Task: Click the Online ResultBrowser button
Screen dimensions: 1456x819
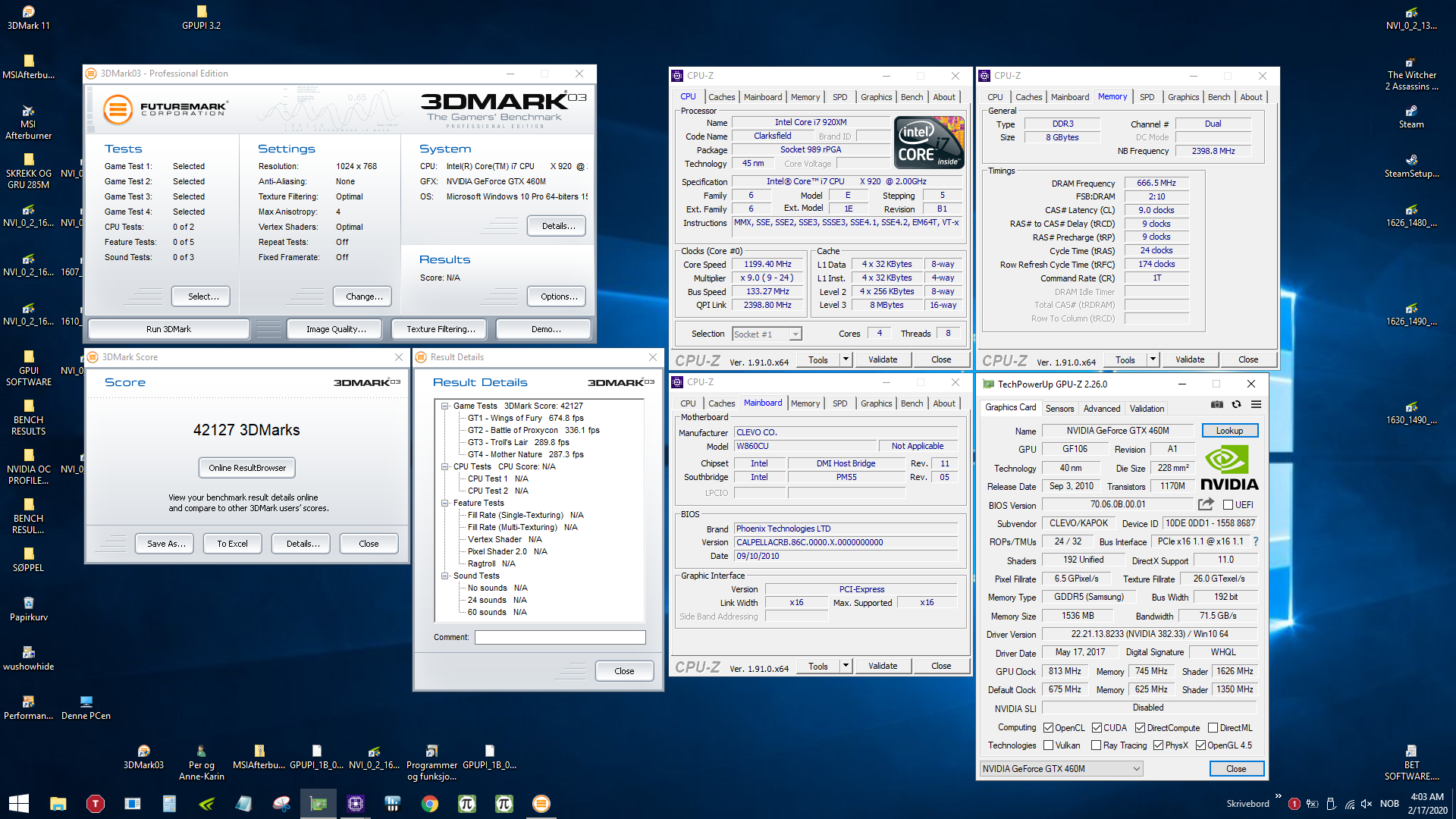Action: click(247, 468)
